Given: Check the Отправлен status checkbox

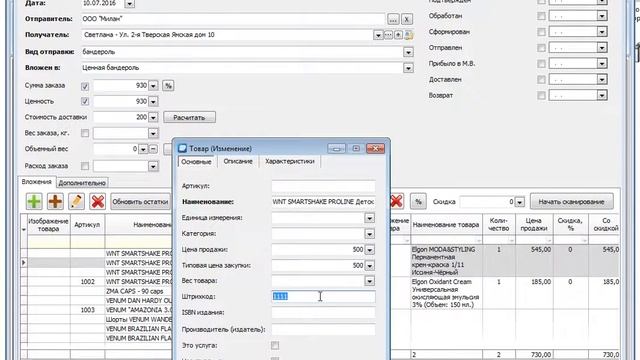Looking at the screenshot, I should coord(541,48).
